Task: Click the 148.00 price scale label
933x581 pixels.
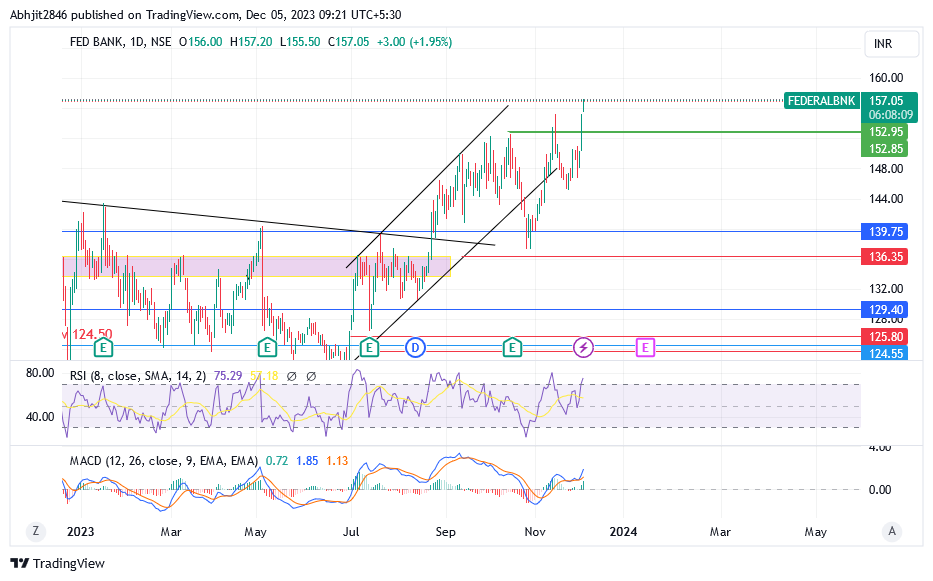Action: click(x=885, y=169)
